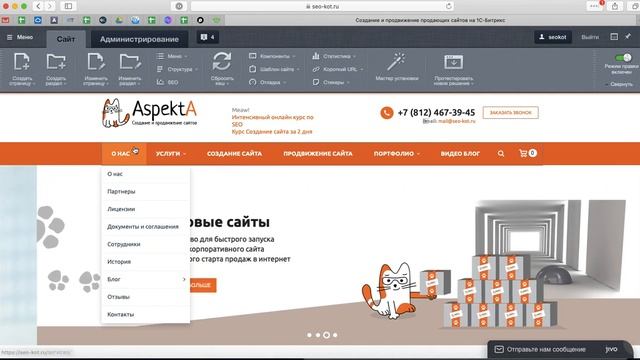
Task: Expand Короткий URL dropdown
Action: 338,69
